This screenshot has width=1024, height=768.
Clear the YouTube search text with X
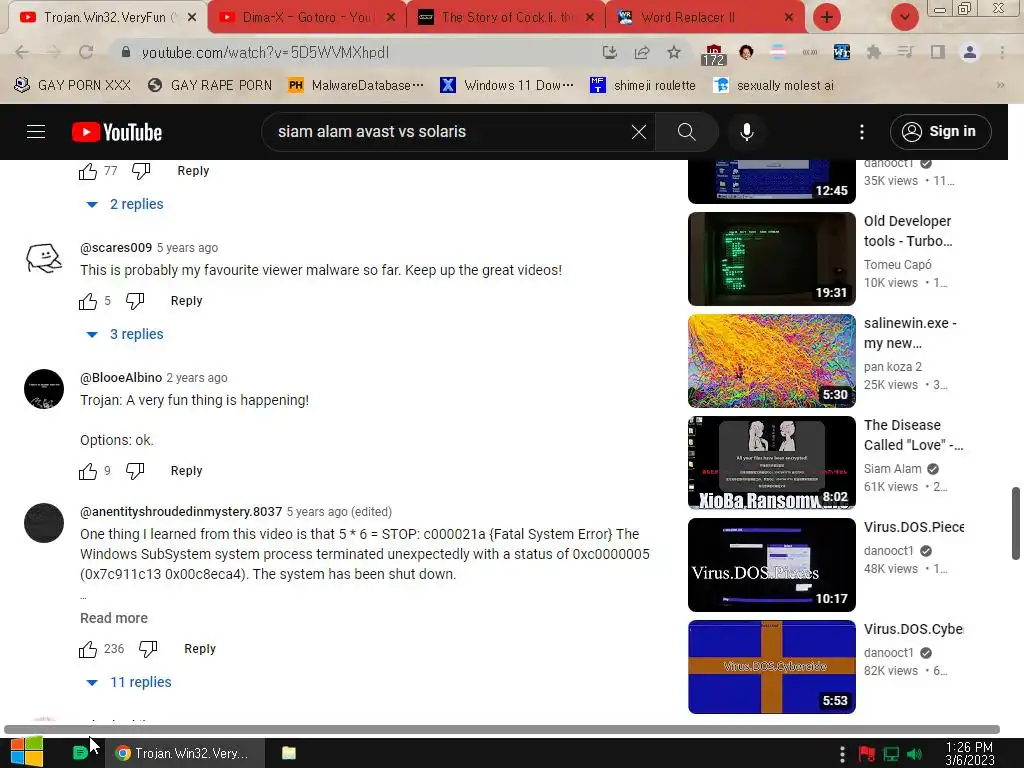click(x=639, y=132)
